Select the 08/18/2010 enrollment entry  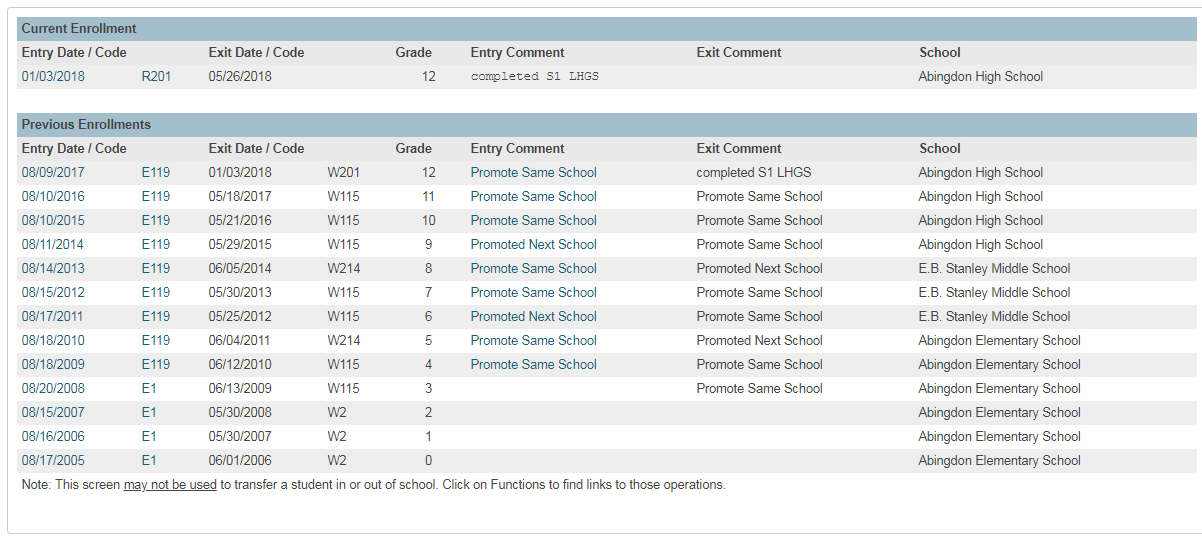[53, 340]
